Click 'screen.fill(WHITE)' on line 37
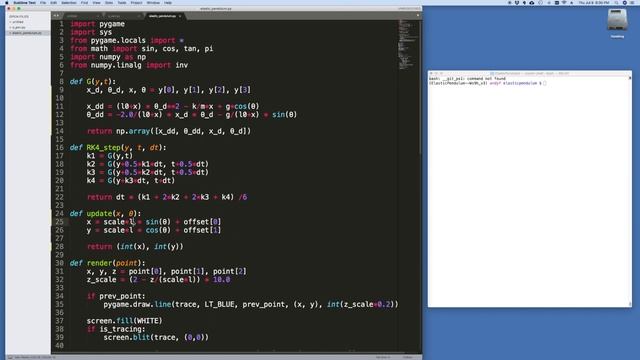This screenshot has width=640, height=360. [x=124, y=321]
